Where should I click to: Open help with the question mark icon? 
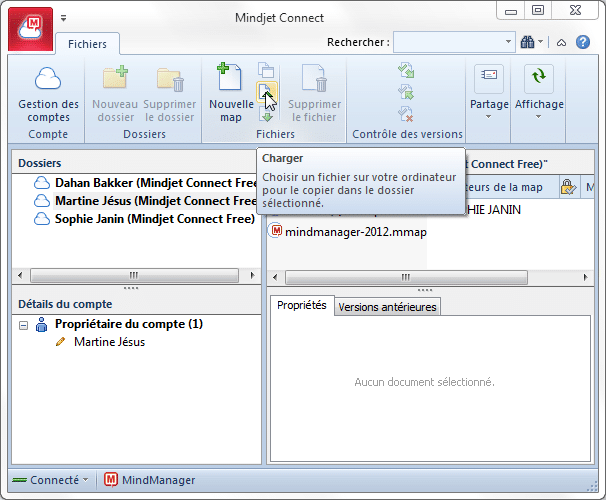[x=583, y=42]
